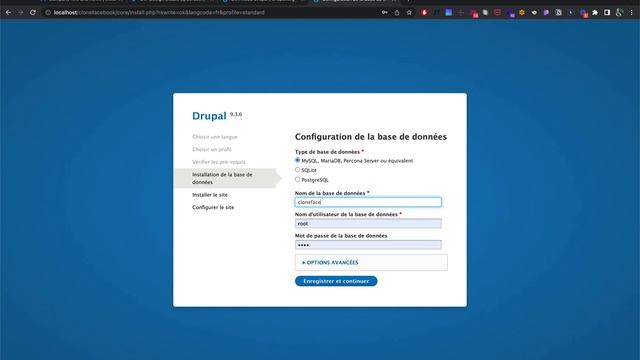The width and height of the screenshot is (640, 360).
Task: Select MySQL, MariaDB, Percona Server database type
Action: pos(298,160)
